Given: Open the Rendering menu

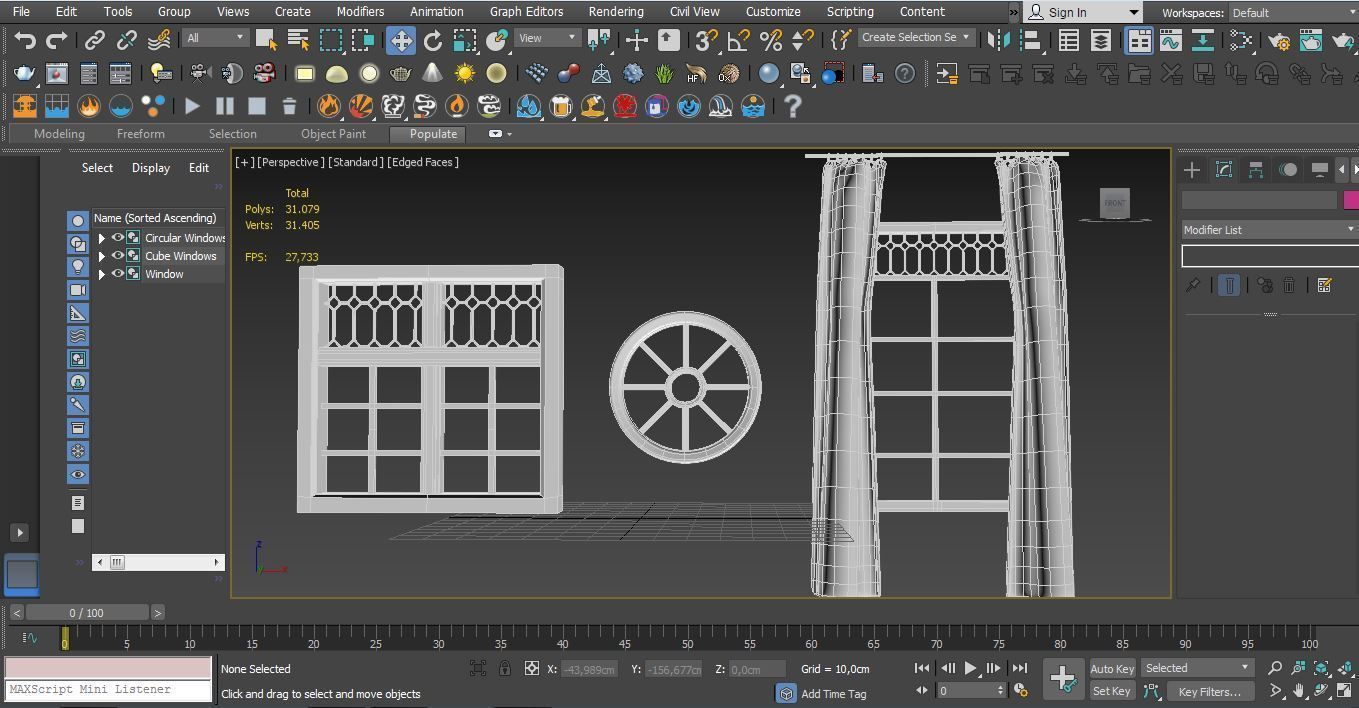Looking at the screenshot, I should [x=616, y=12].
